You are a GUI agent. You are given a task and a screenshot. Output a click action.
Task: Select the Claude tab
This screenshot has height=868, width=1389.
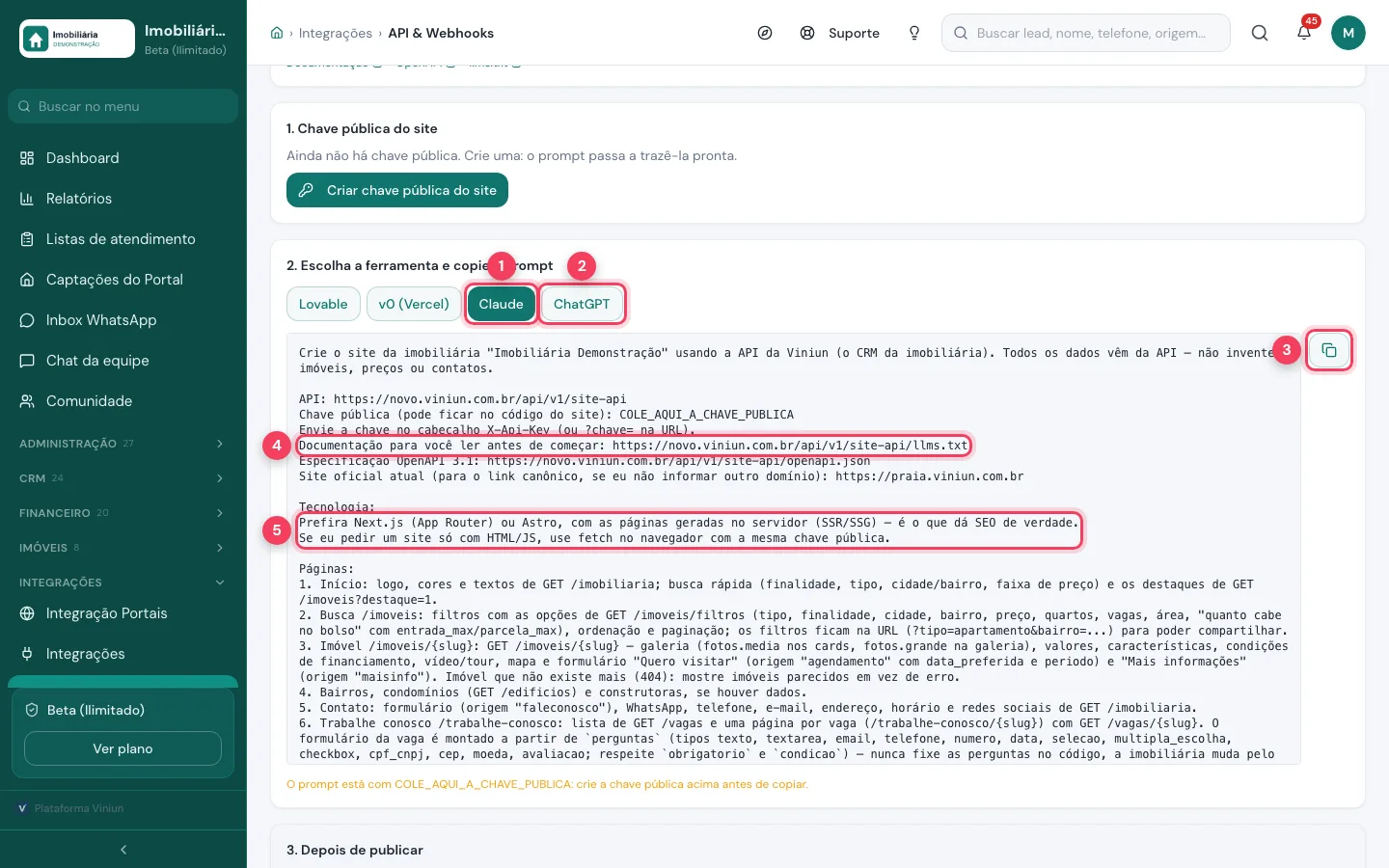[x=502, y=304]
